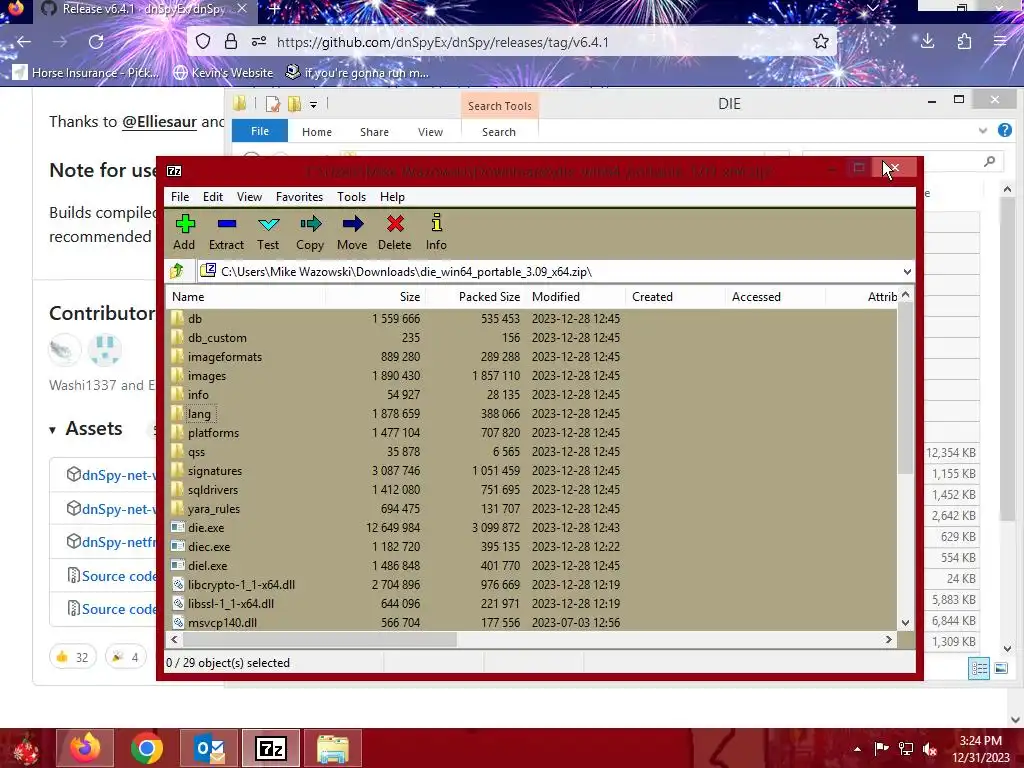Open Kevin's Website bookmark

[x=223, y=72]
